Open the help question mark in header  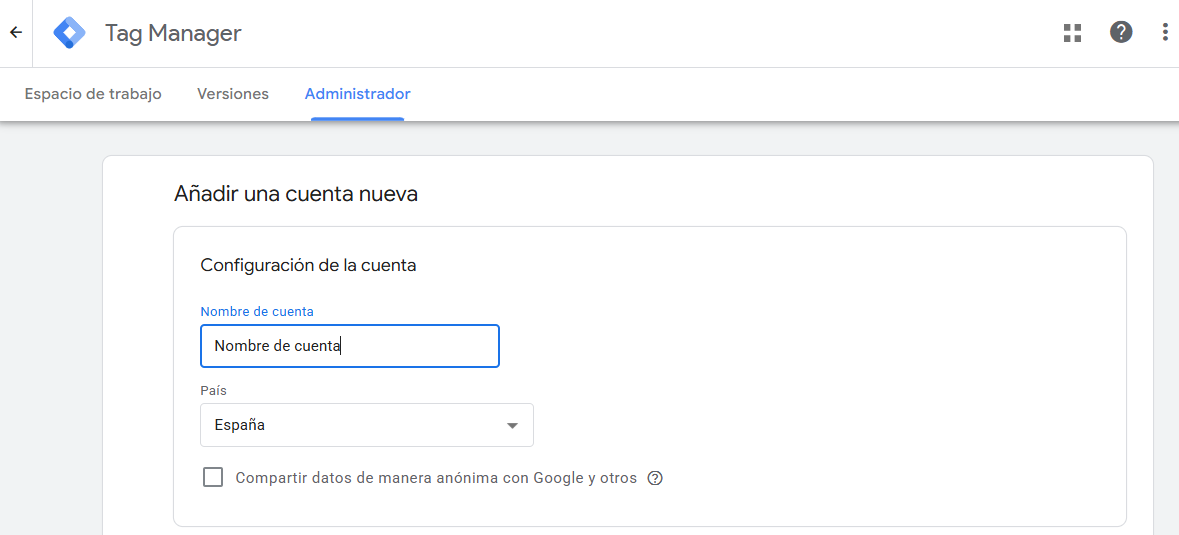point(1121,33)
